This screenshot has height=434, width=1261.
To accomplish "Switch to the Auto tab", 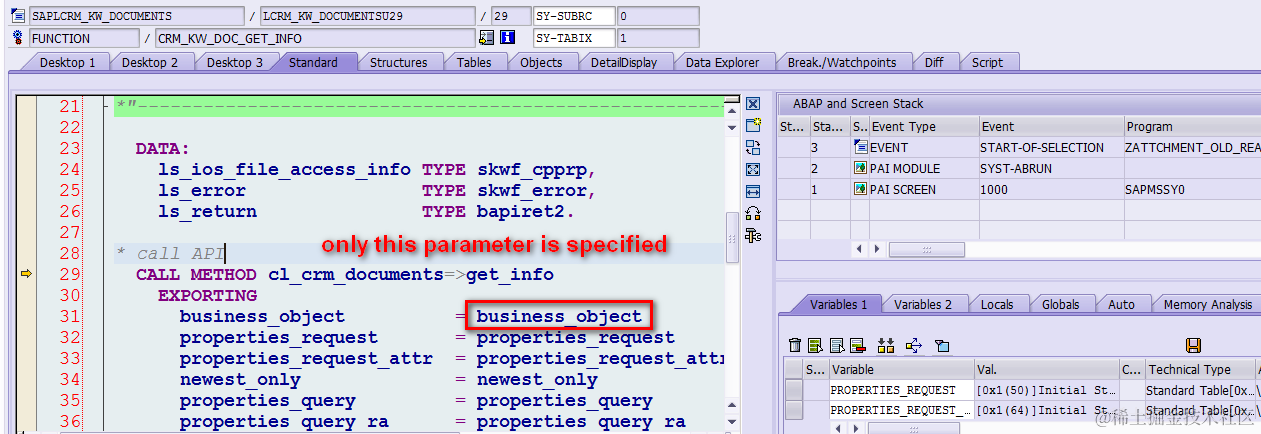I will 1122,304.
